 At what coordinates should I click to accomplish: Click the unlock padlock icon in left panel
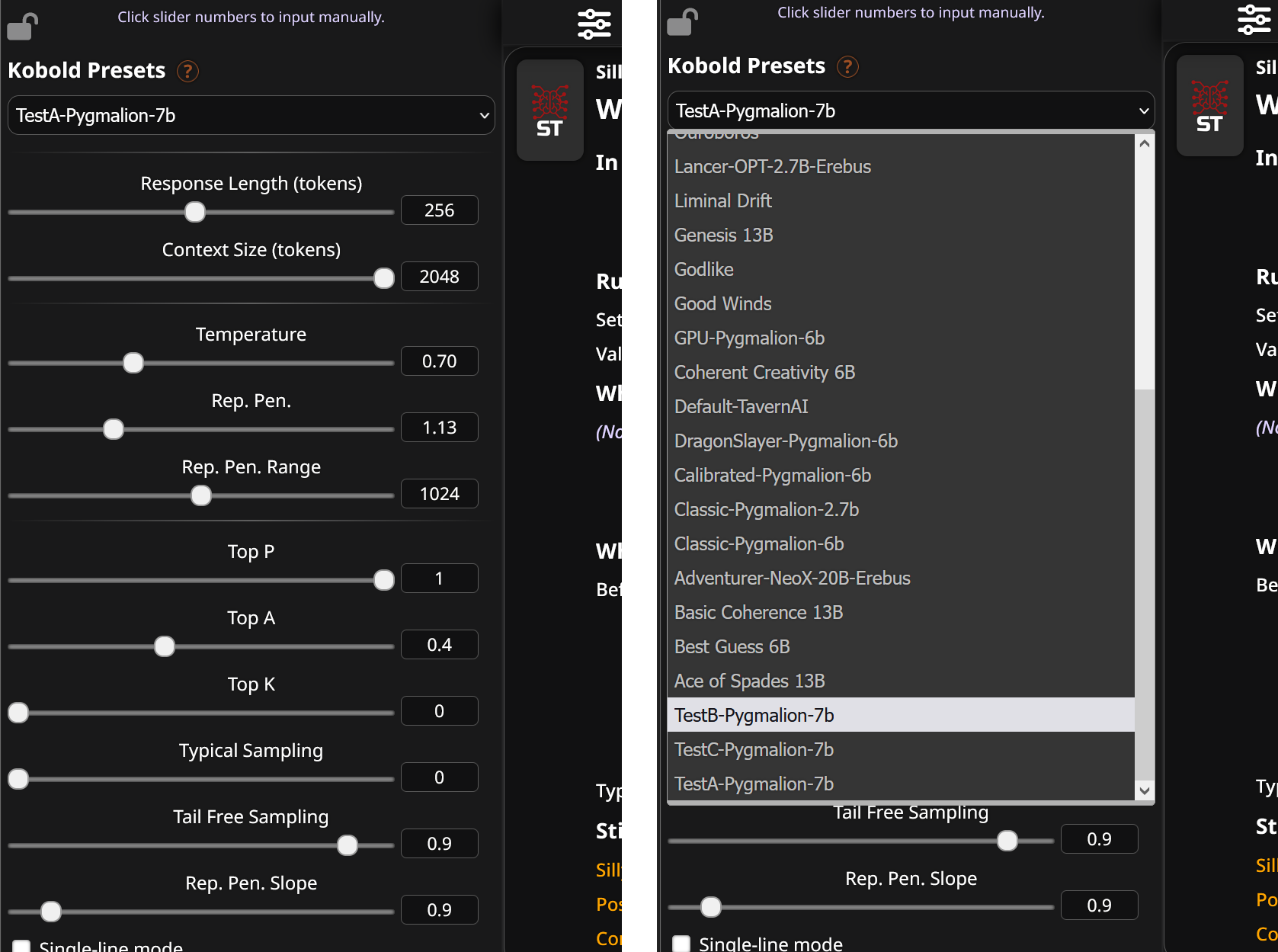[x=22, y=27]
